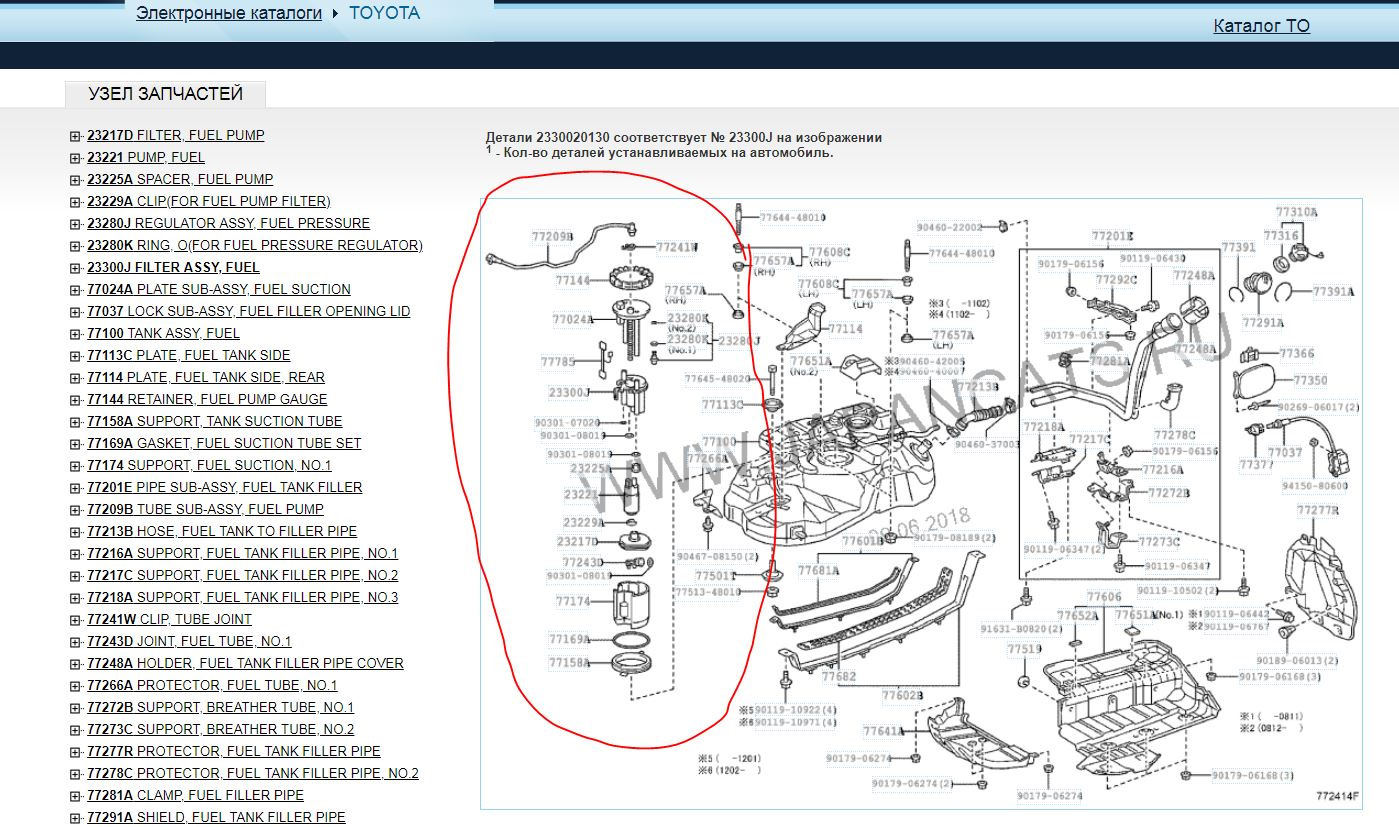Select part label 77391 in the diagram
The height and width of the screenshot is (827, 1399).
click(x=1238, y=248)
